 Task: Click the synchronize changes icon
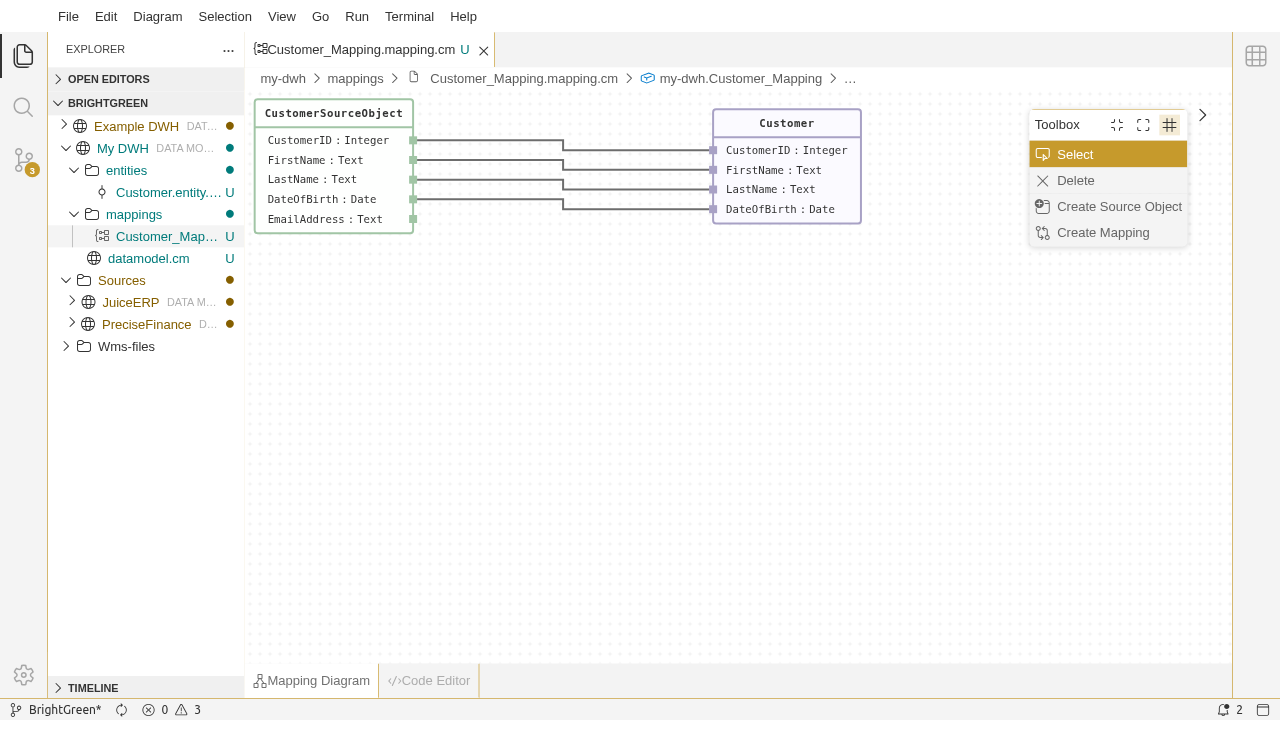pos(122,710)
